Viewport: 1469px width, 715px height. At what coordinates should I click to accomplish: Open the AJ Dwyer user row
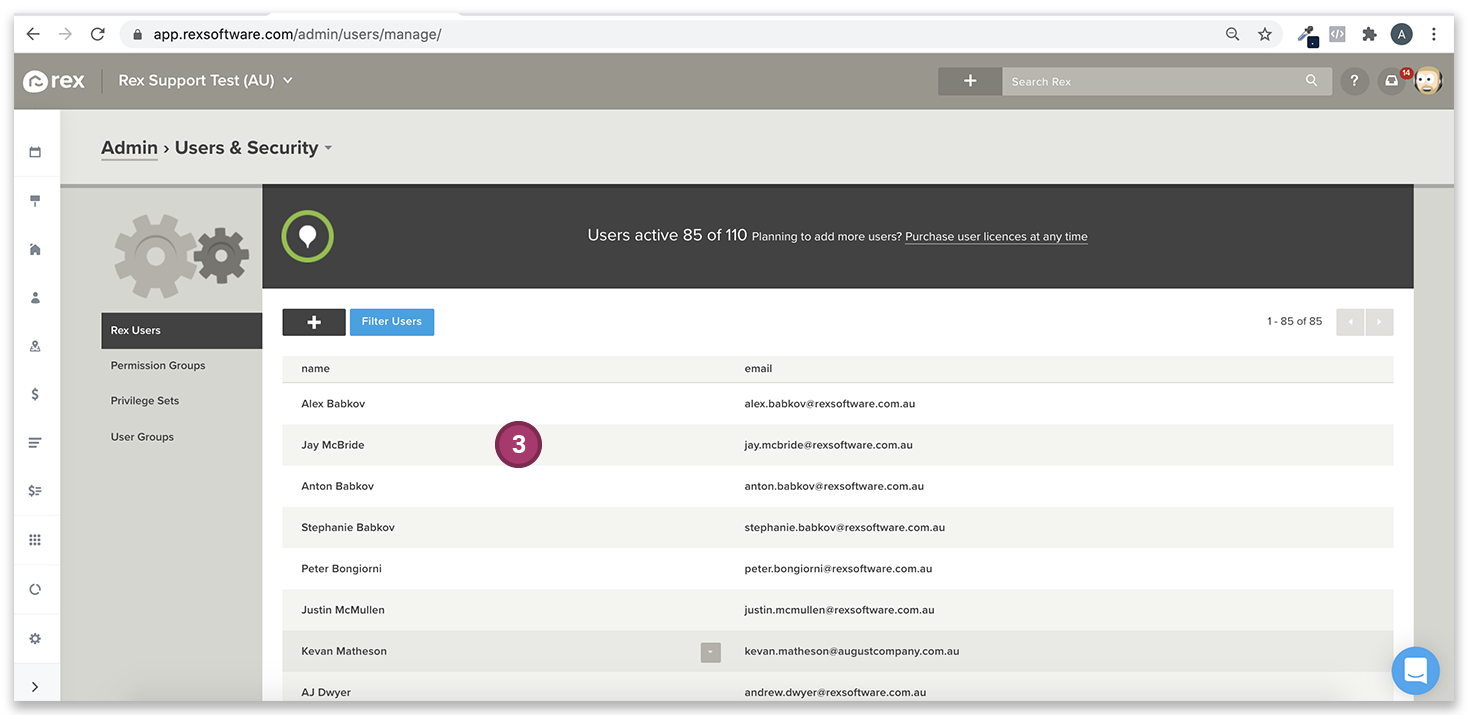click(837, 689)
